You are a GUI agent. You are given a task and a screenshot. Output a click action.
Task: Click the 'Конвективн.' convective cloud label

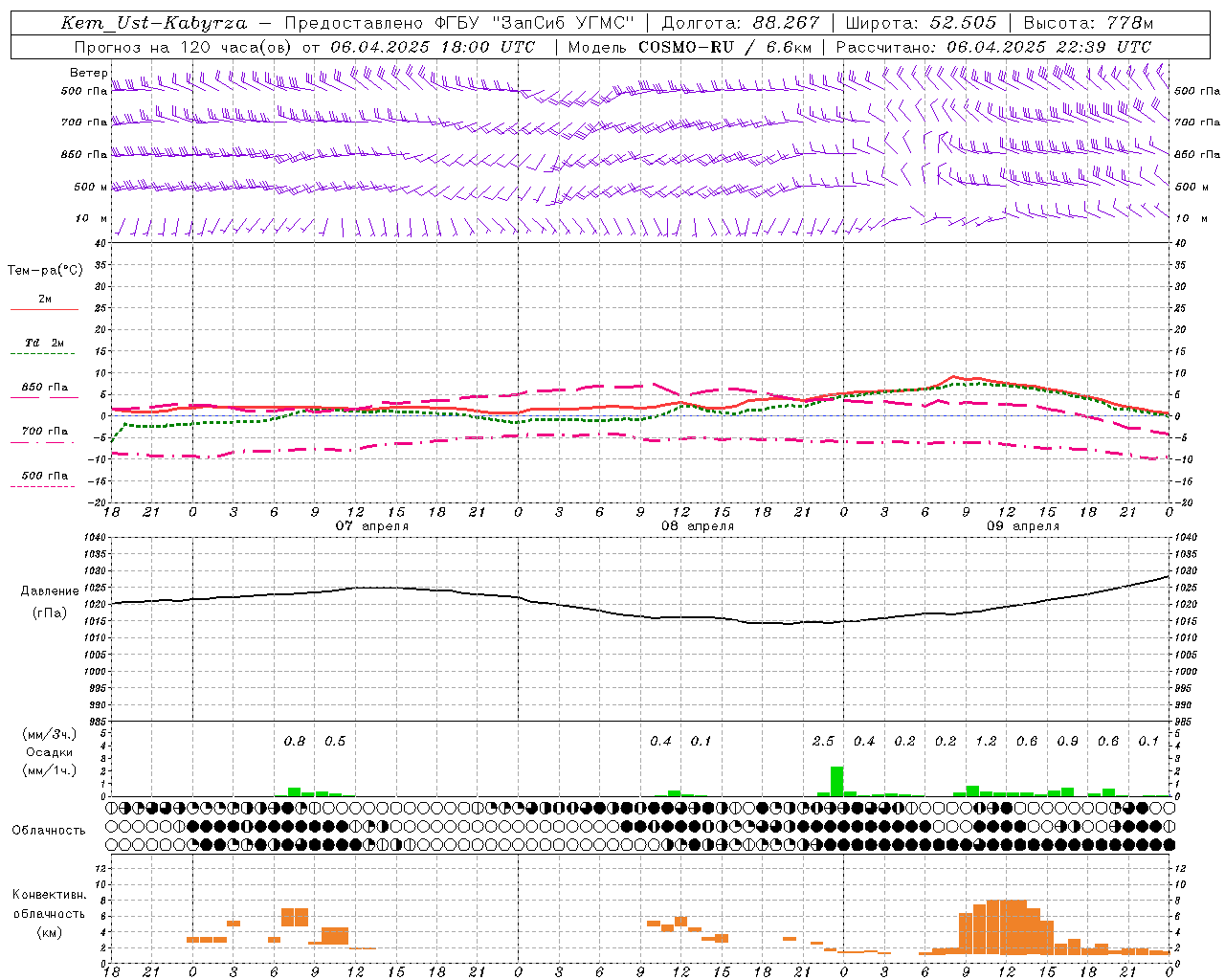[50, 895]
